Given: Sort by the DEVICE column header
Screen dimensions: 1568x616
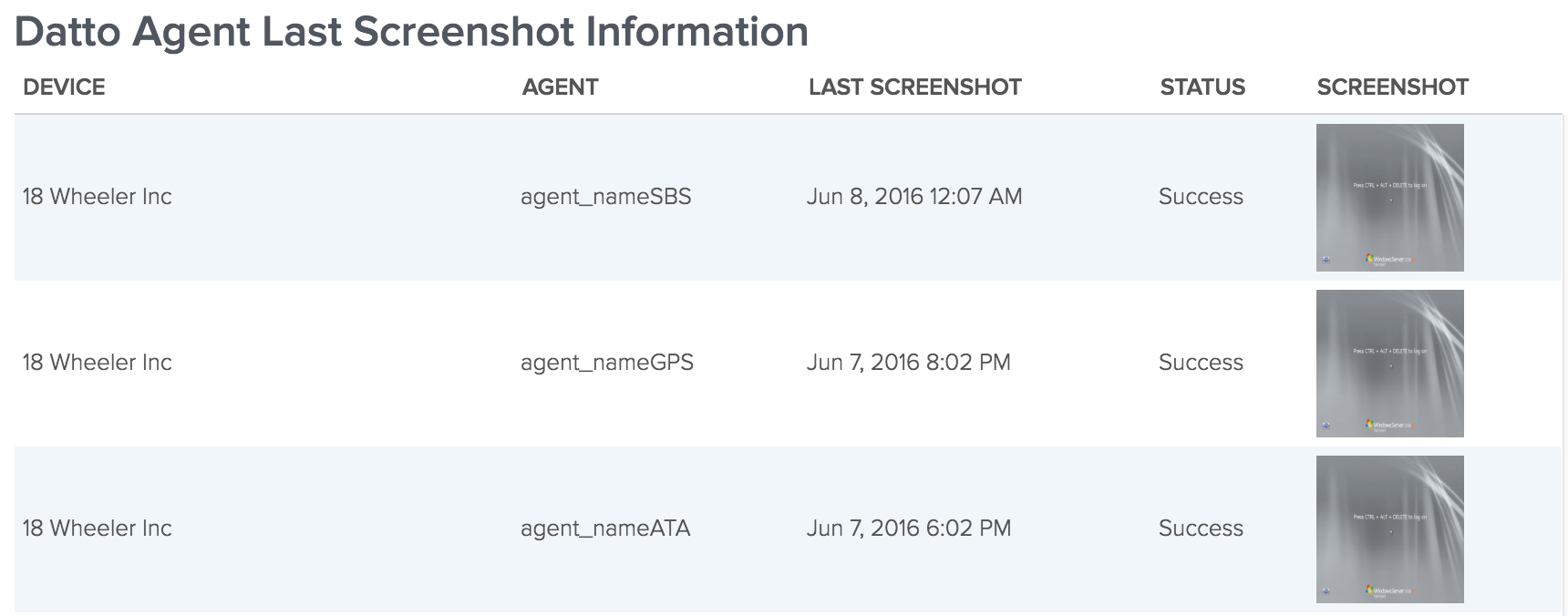Looking at the screenshot, I should pos(64,87).
